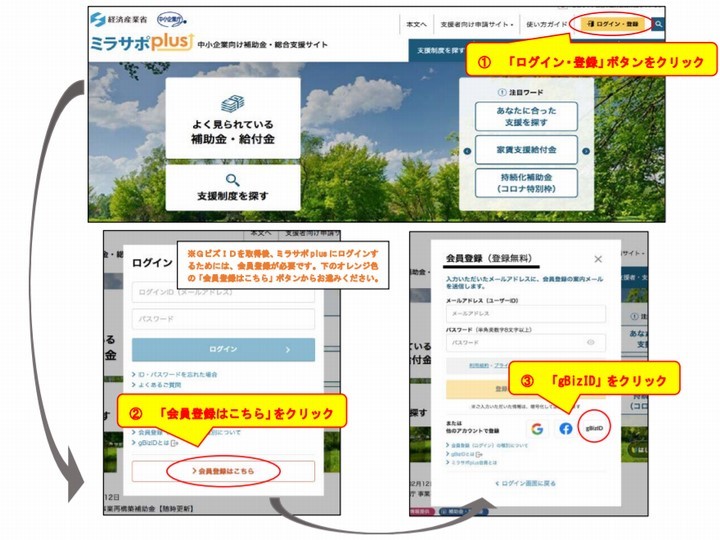Show next keywords with the right arrow
The image size is (720, 540).
[x=586, y=151]
